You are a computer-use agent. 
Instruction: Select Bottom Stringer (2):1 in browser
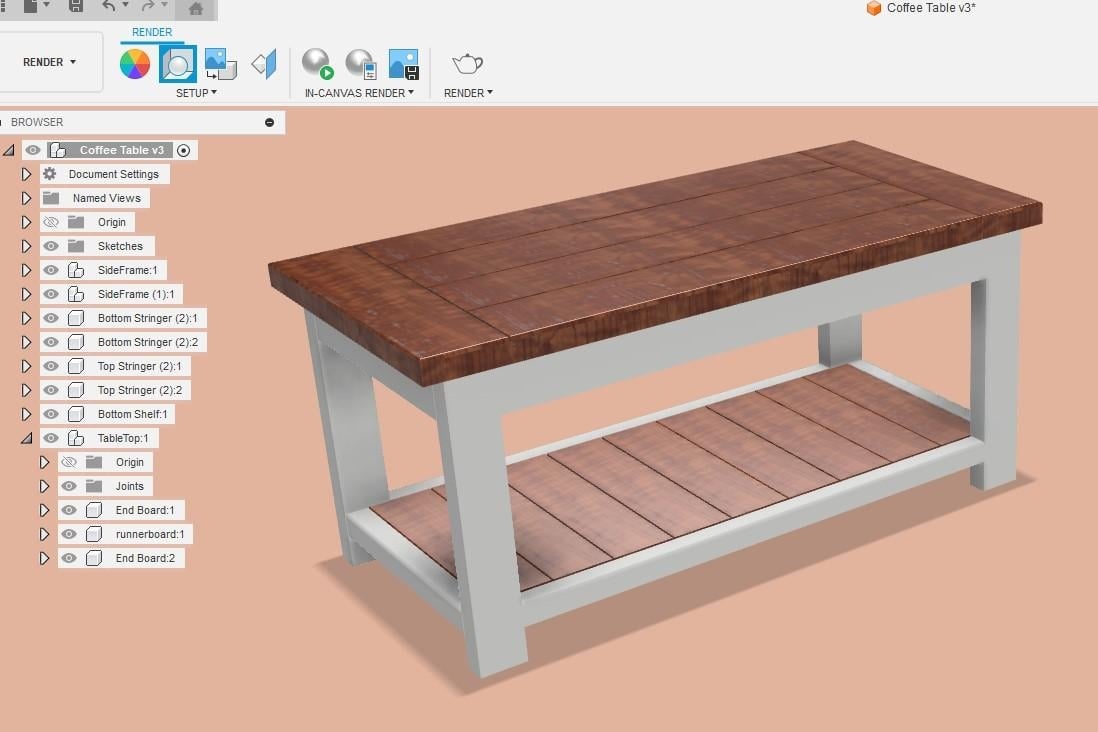(x=147, y=318)
